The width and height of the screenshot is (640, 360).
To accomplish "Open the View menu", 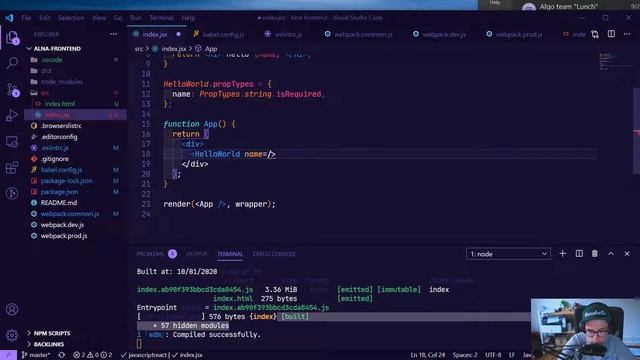I will coord(99,18).
